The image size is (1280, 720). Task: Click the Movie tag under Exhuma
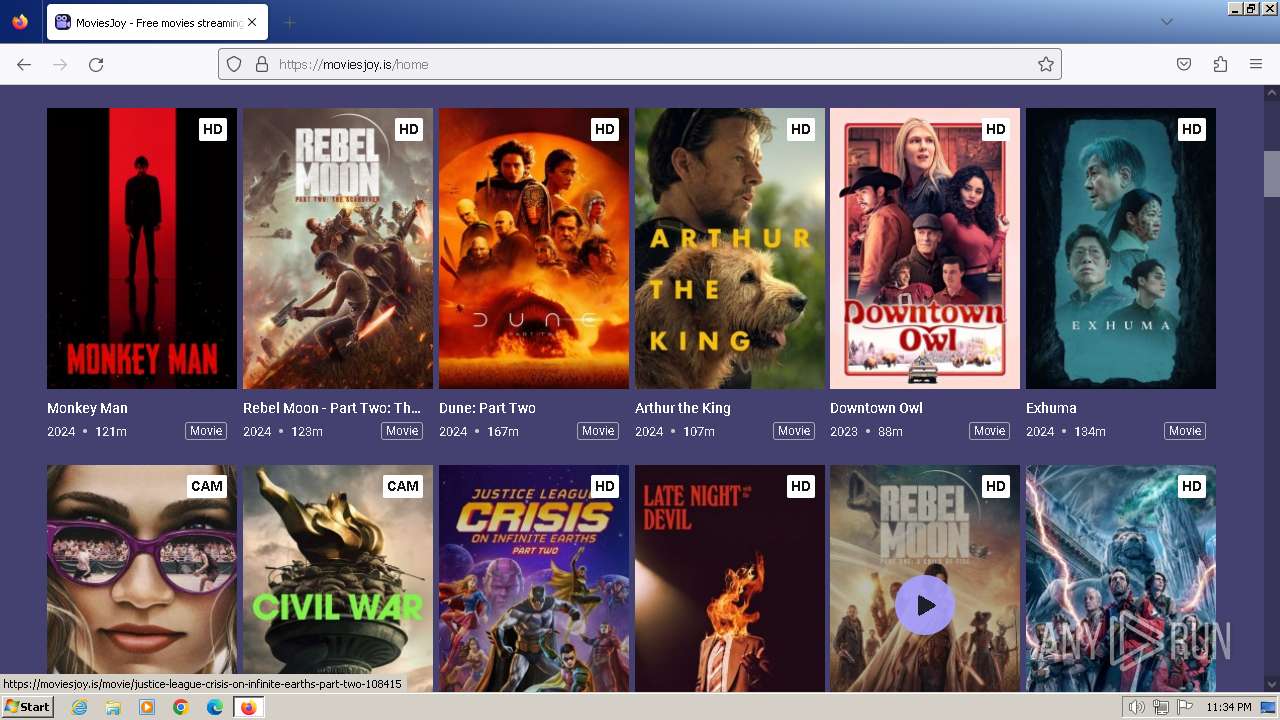[1185, 431]
